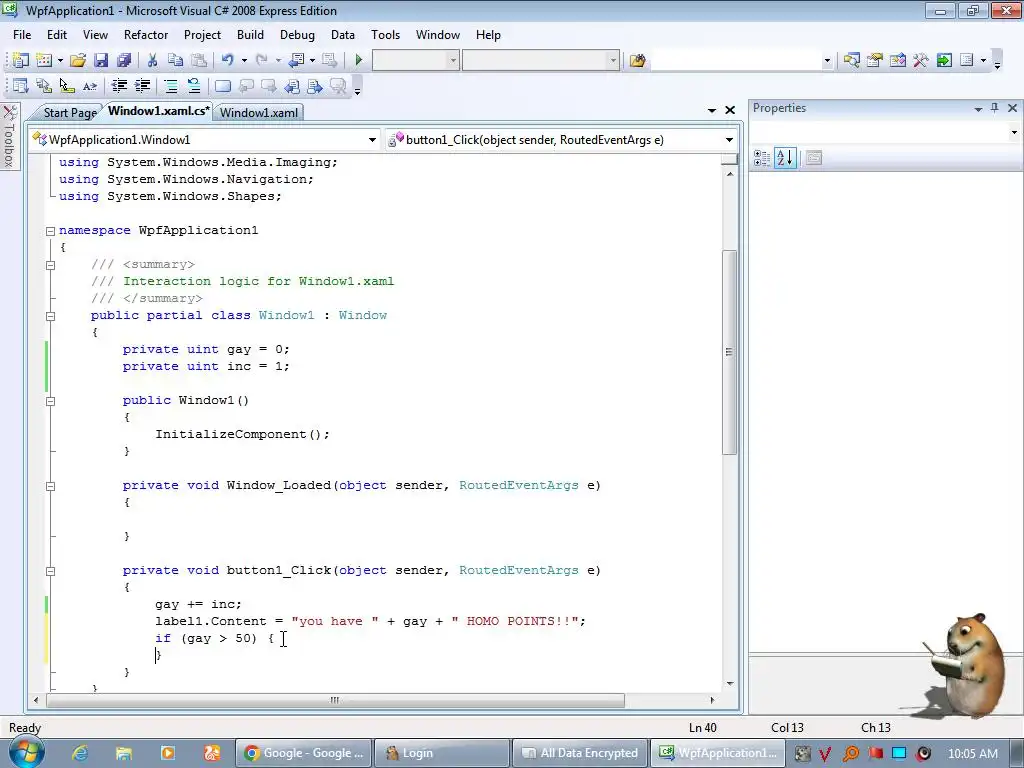The height and width of the screenshot is (768, 1024).
Task: Click the New Project toolbar icon
Action: (x=20, y=60)
